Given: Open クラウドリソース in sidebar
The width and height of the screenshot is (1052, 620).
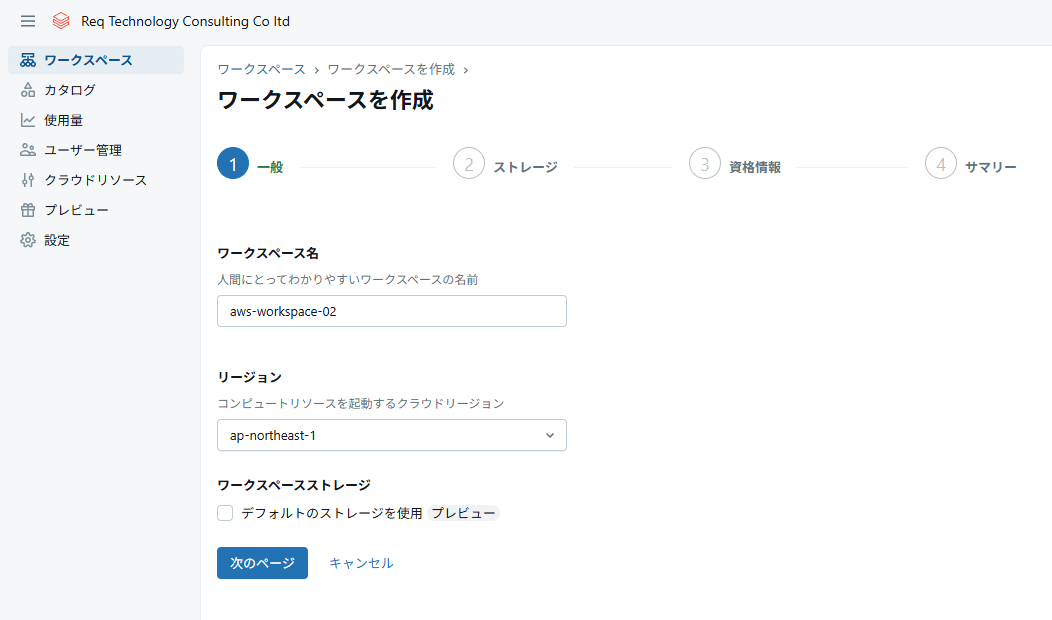Looking at the screenshot, I should pyautogui.click(x=95, y=180).
